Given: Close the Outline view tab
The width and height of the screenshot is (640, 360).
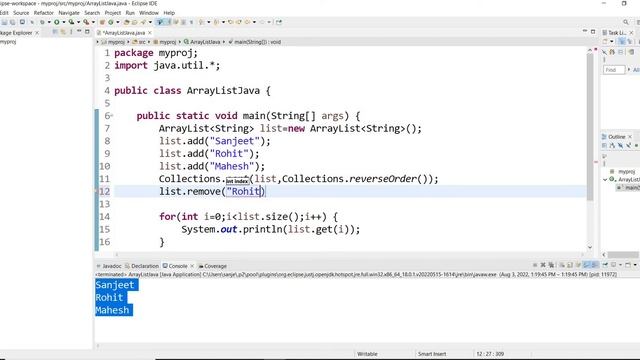Looking at the screenshot, I should [x=630, y=137].
